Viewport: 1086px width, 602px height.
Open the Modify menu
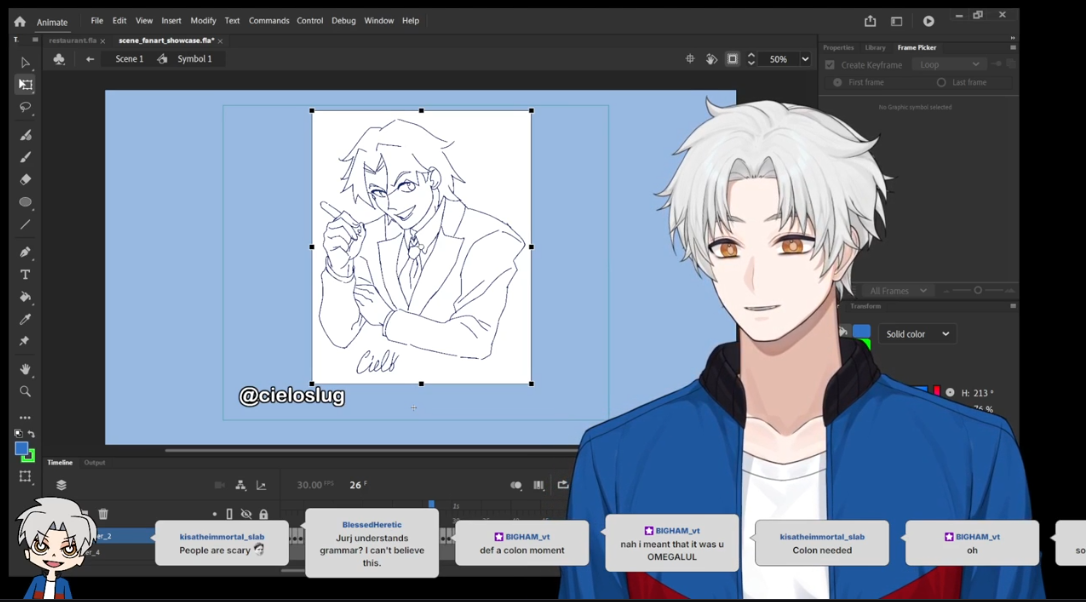[203, 21]
